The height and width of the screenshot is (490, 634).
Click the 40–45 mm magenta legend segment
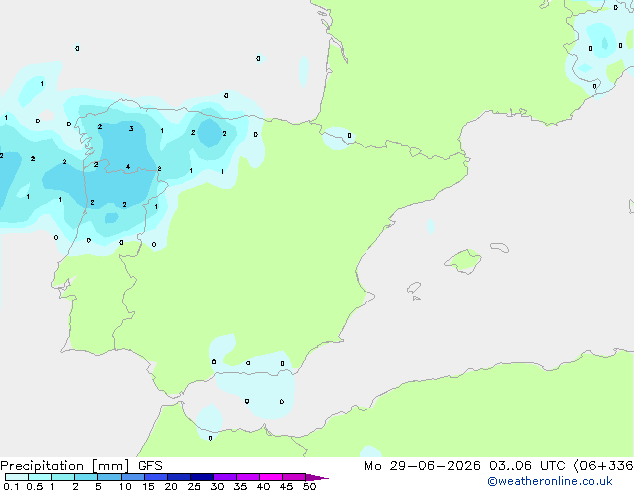click(x=271, y=477)
